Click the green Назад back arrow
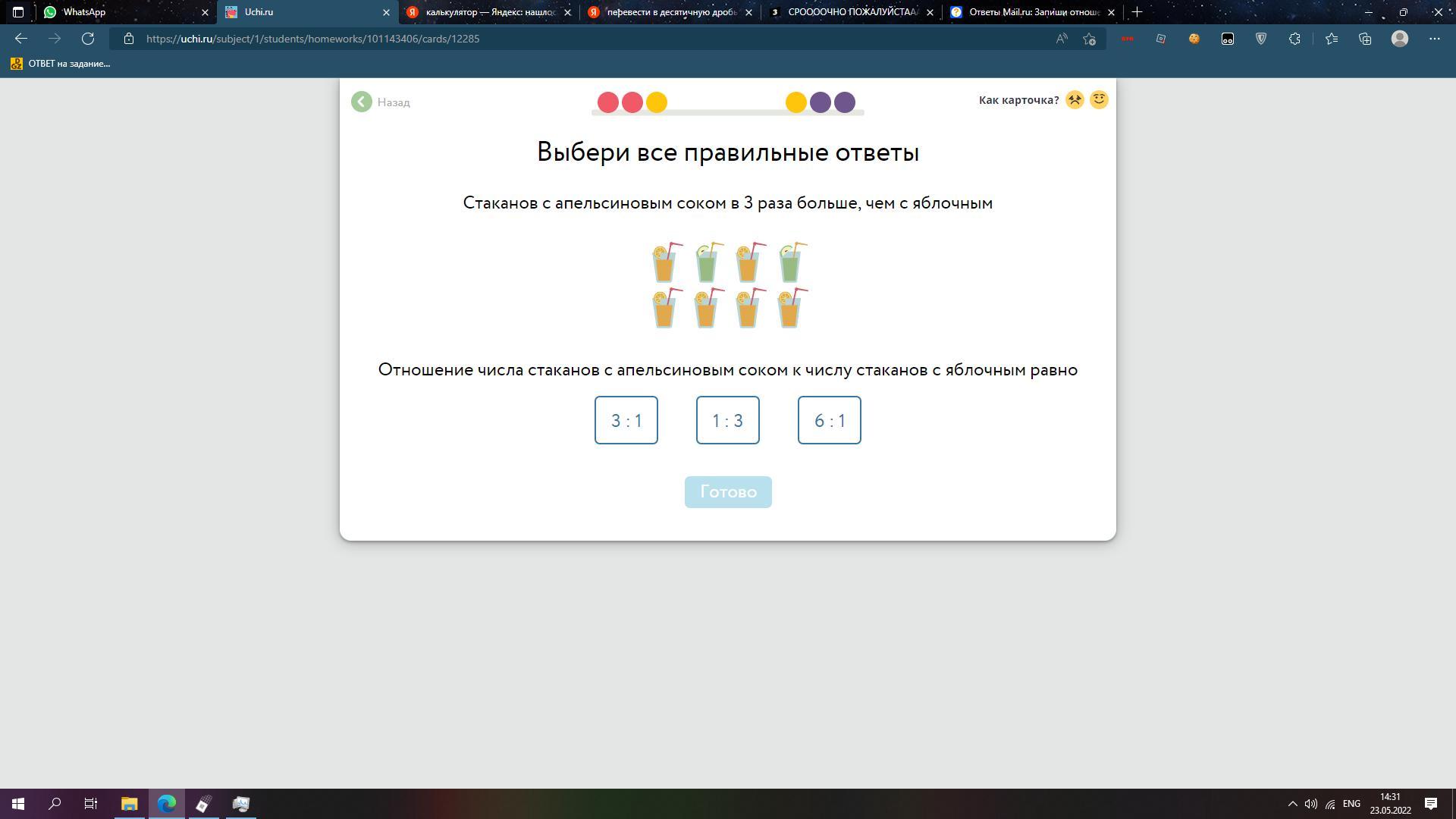The image size is (1456, 819). (x=362, y=102)
